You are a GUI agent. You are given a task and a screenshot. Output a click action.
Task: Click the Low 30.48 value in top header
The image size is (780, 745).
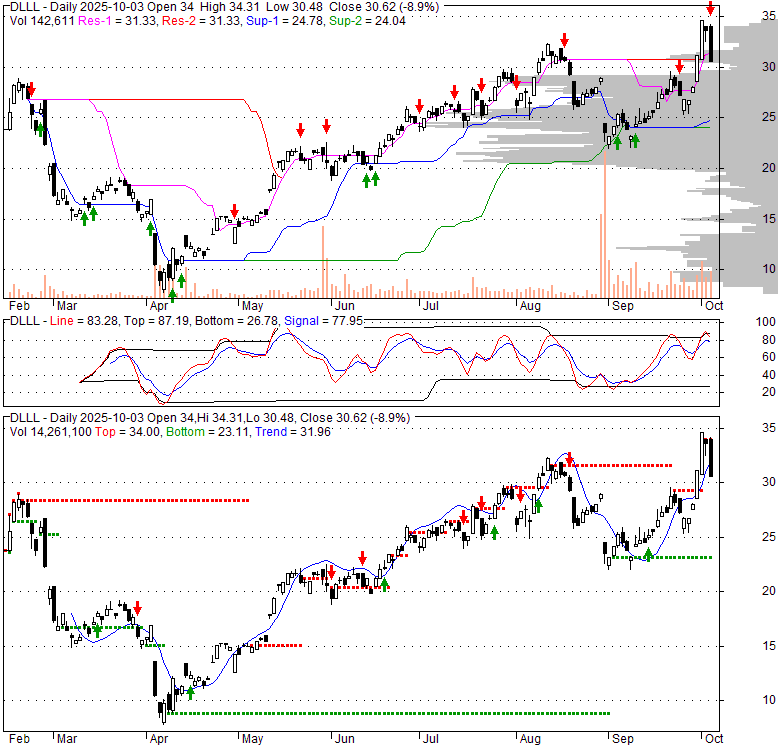[294, 7]
